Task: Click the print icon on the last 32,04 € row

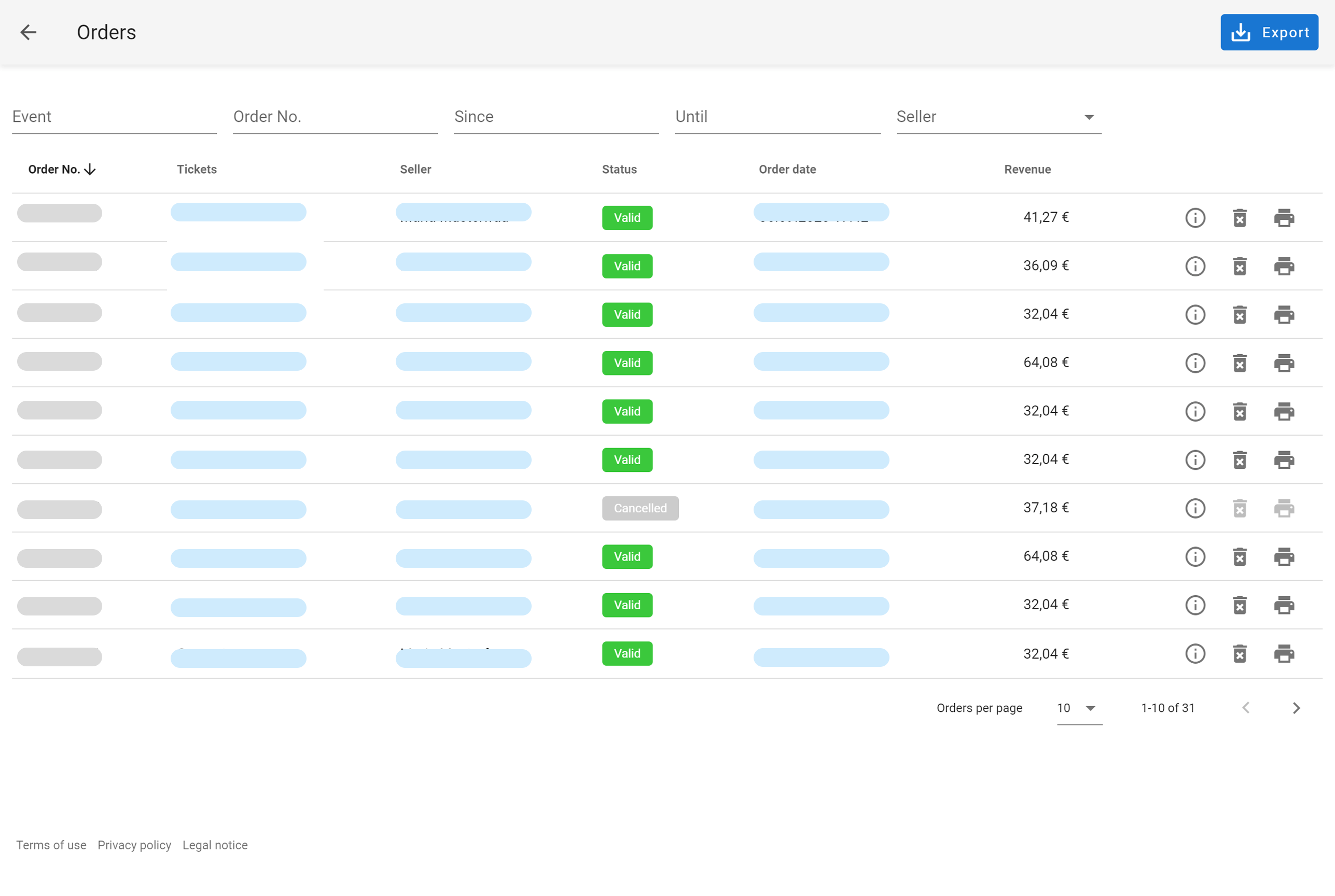Action: click(1285, 653)
